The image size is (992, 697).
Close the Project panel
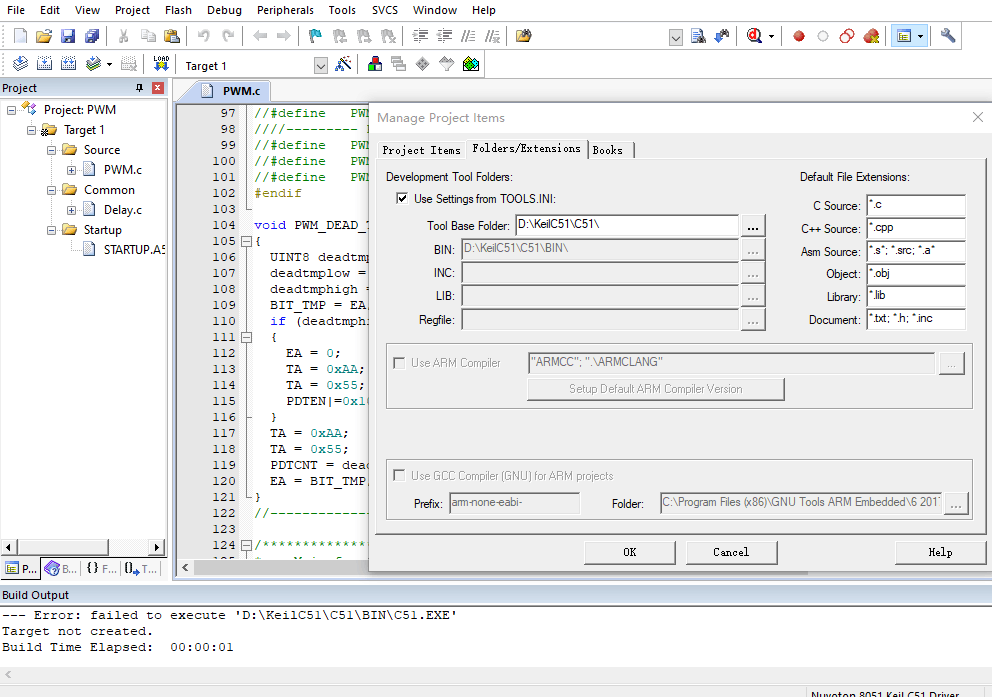pyautogui.click(x=158, y=88)
